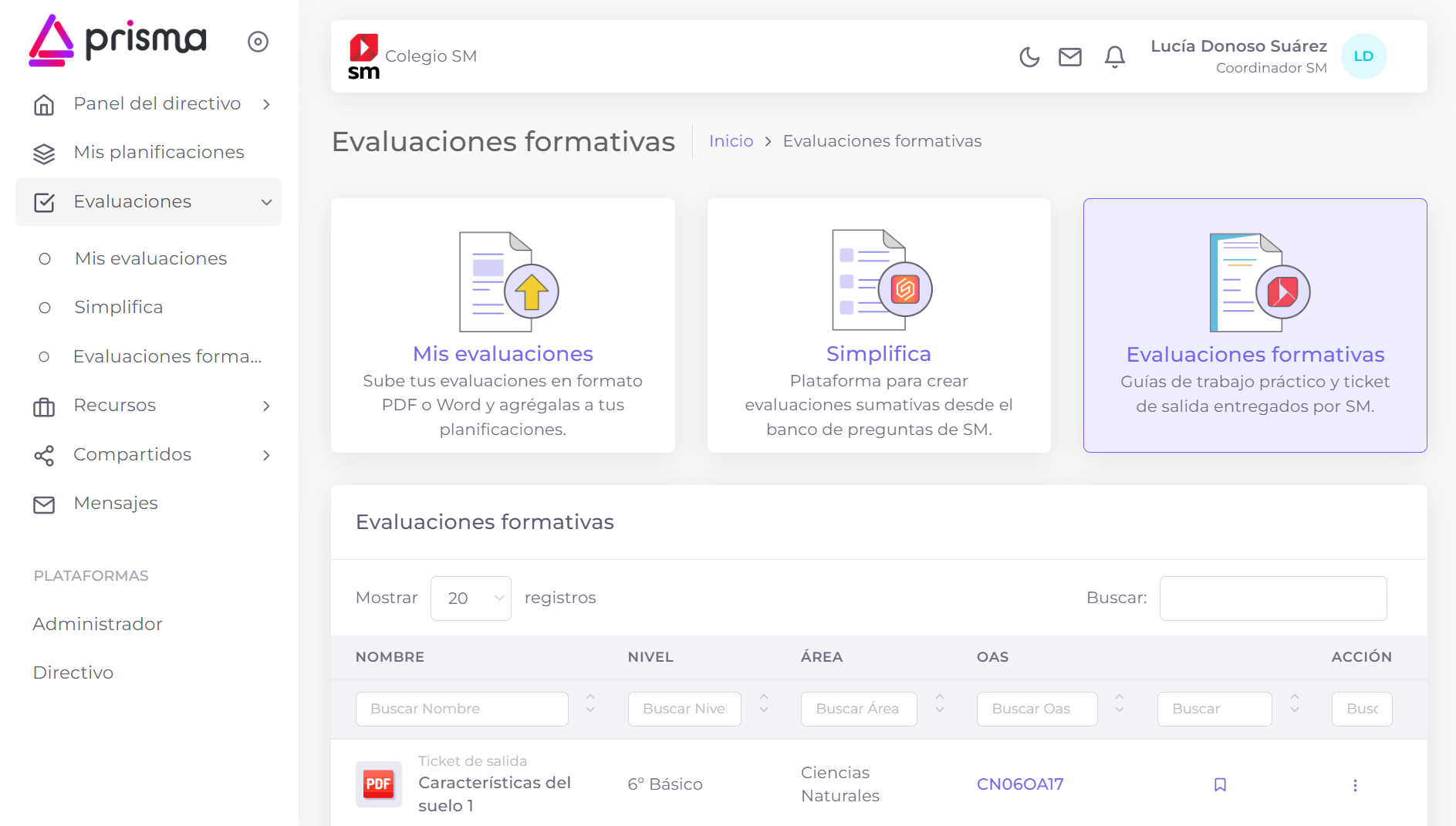
Task: Select Simplifica submenu item in sidebar
Action: pyautogui.click(x=118, y=308)
